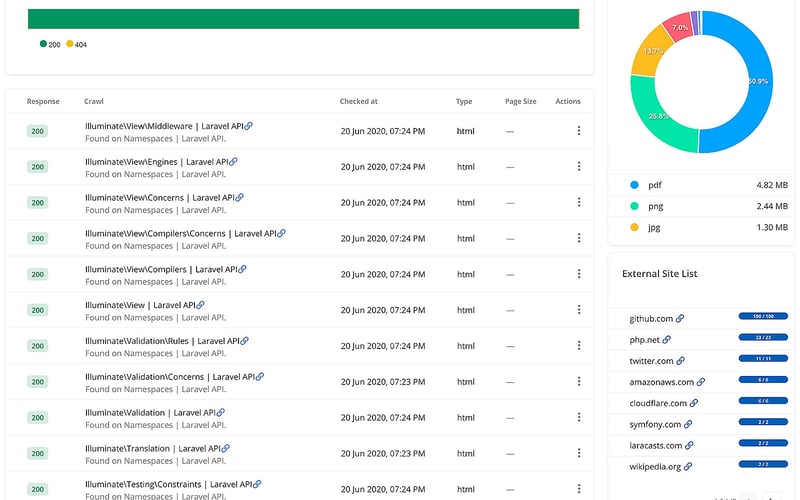Click the 1.30 MB jpg size value

(772, 227)
